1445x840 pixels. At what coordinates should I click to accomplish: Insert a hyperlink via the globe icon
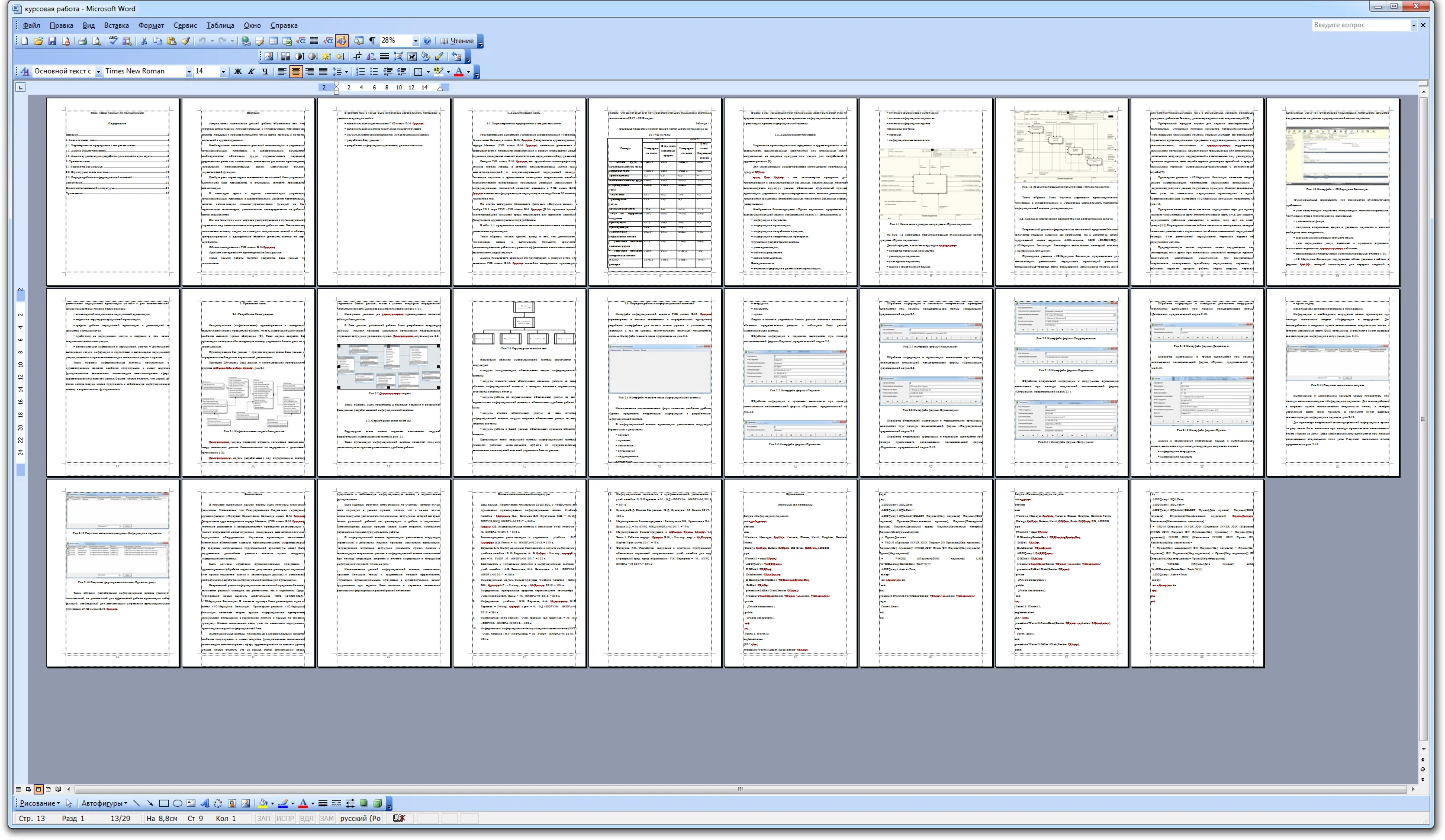[246, 41]
